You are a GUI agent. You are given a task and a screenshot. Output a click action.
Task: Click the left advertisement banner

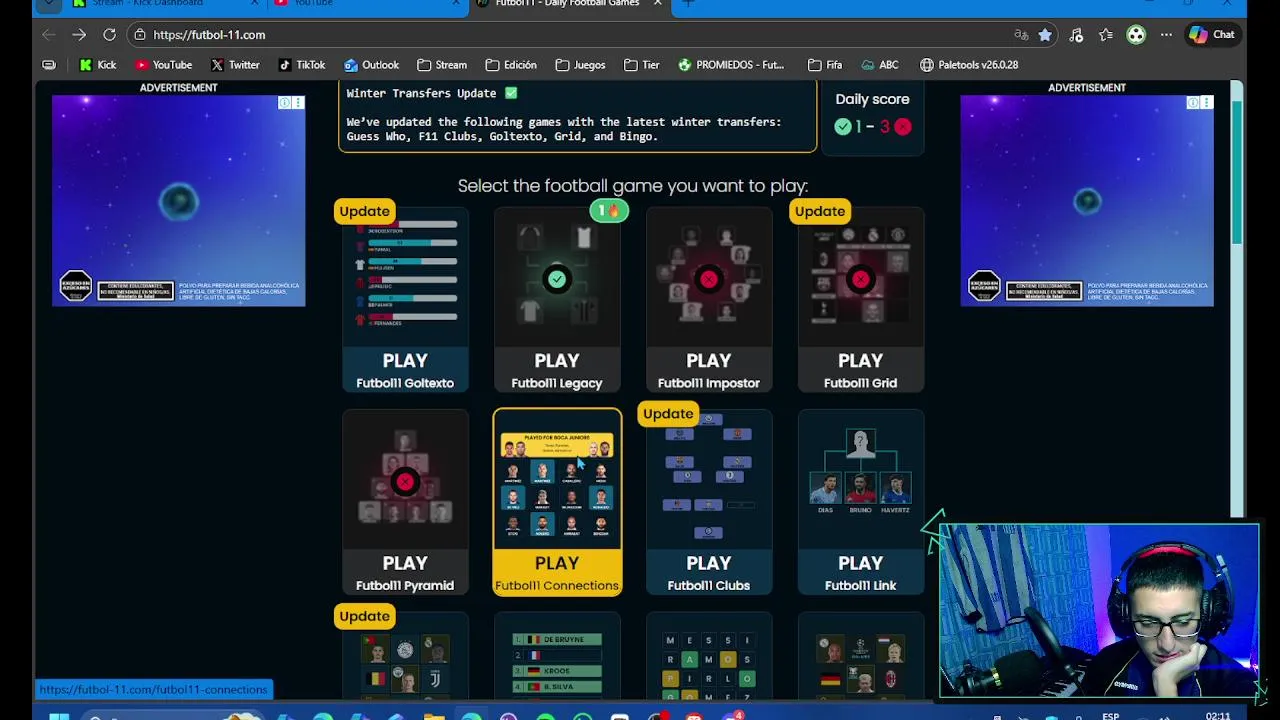[178, 201]
